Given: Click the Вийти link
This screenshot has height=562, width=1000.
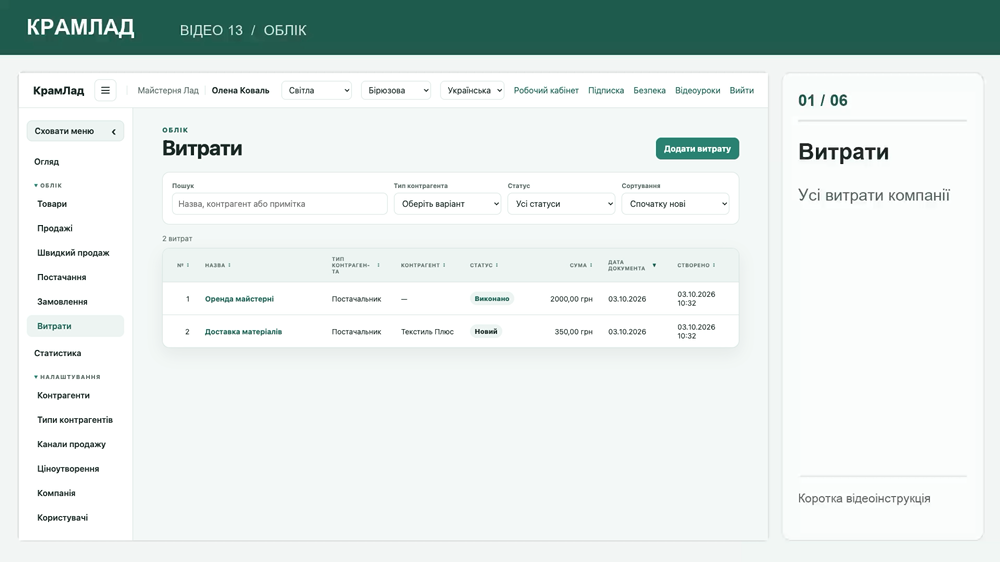Looking at the screenshot, I should [742, 91].
